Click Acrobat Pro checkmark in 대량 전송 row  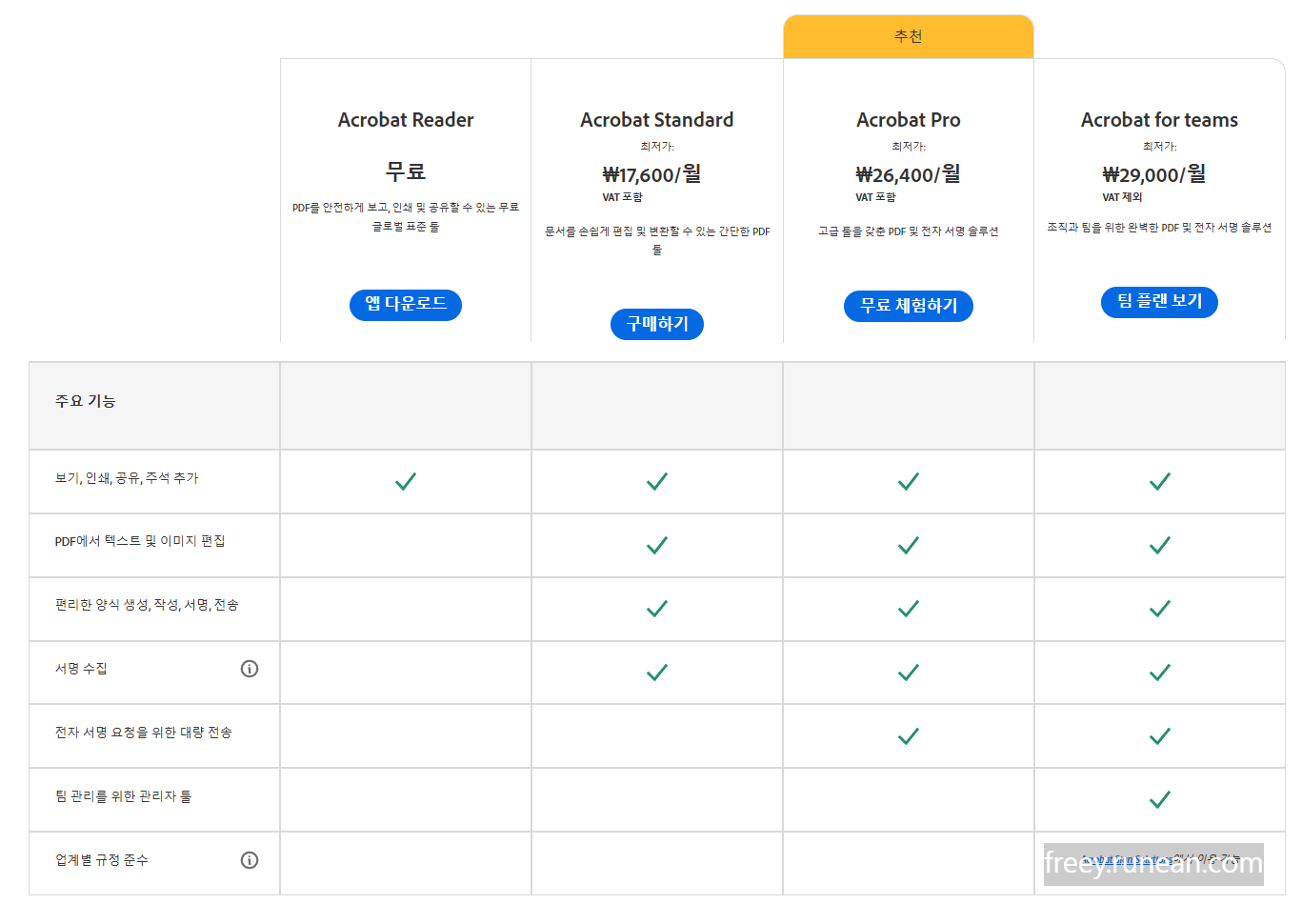(909, 736)
